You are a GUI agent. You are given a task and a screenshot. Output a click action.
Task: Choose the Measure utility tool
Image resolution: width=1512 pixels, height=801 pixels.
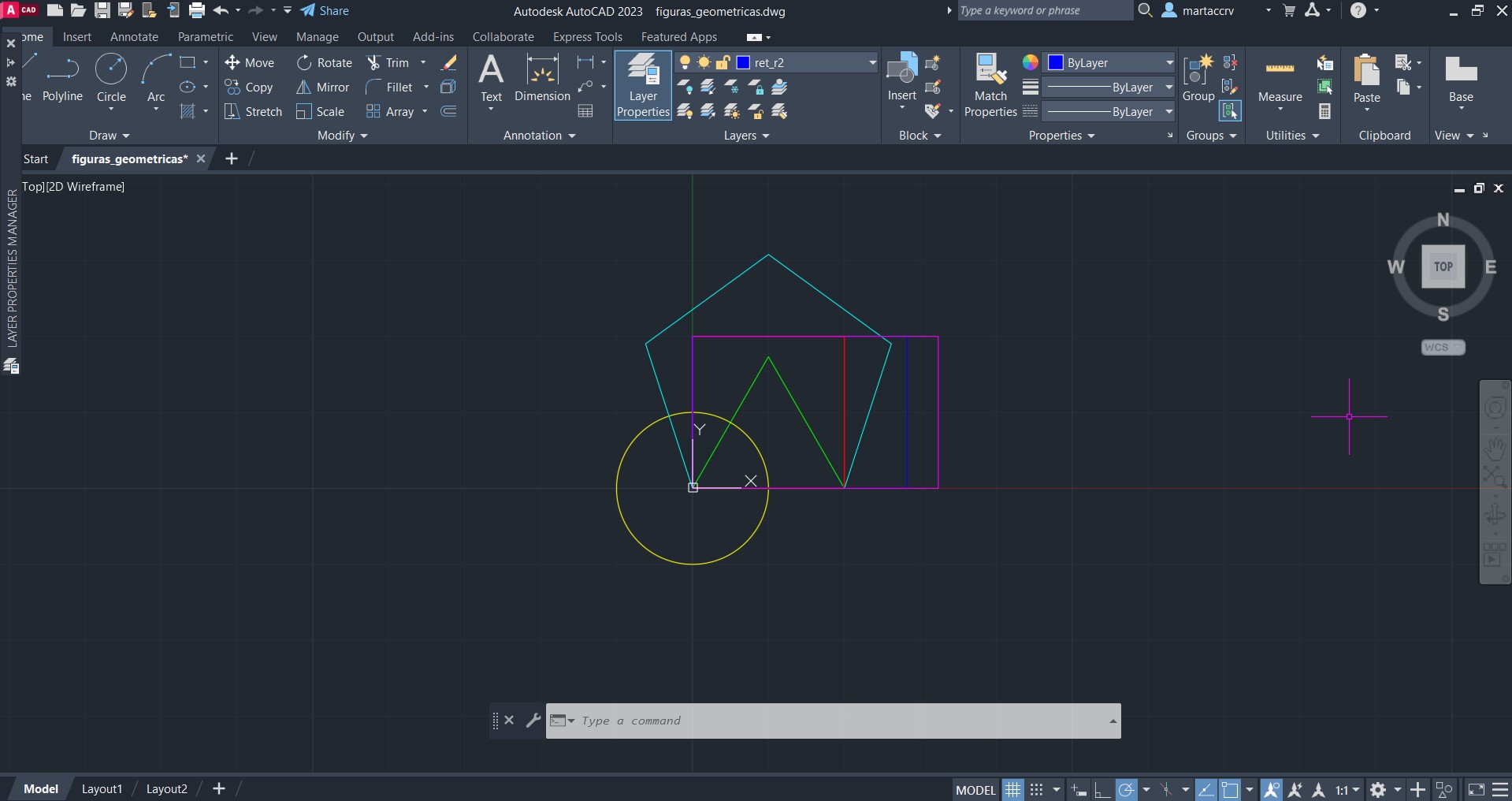(x=1280, y=79)
